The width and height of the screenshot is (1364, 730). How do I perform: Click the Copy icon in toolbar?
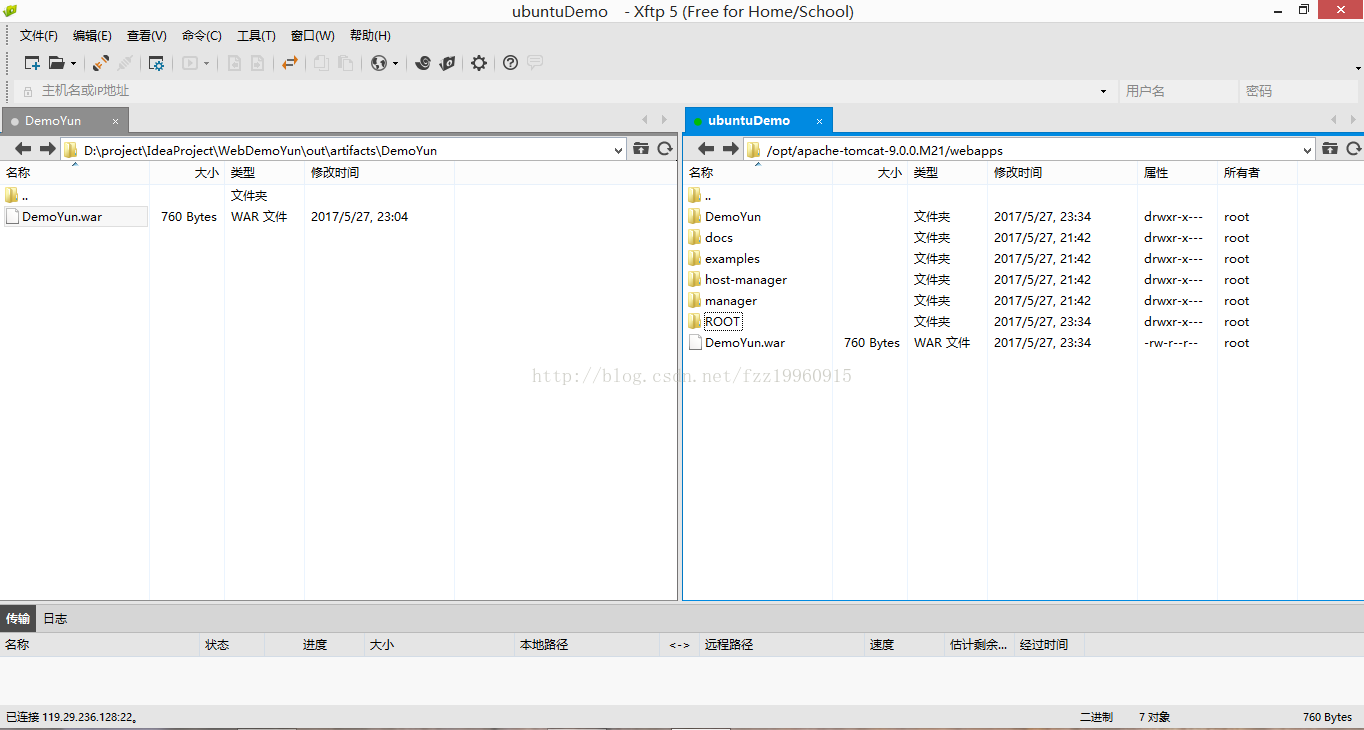pos(321,63)
